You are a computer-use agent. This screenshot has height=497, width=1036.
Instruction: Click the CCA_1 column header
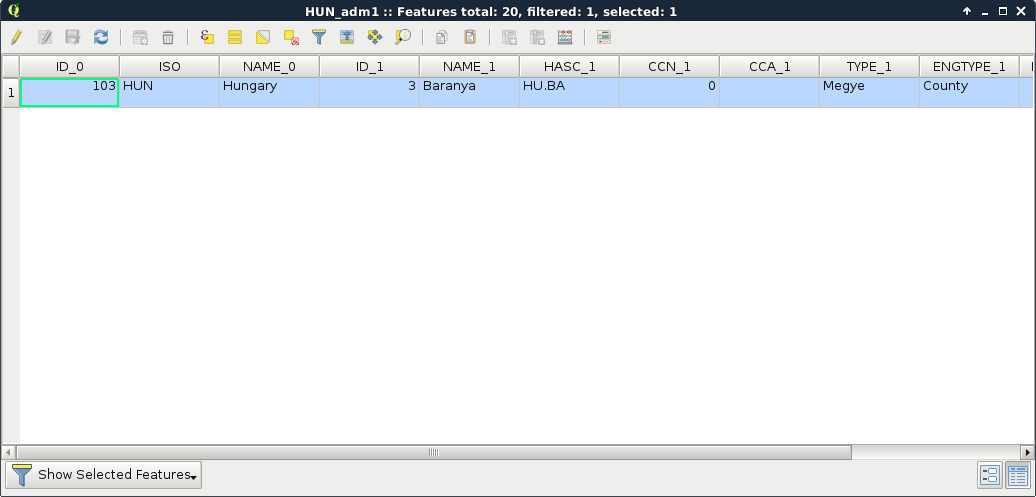pyautogui.click(x=770, y=67)
